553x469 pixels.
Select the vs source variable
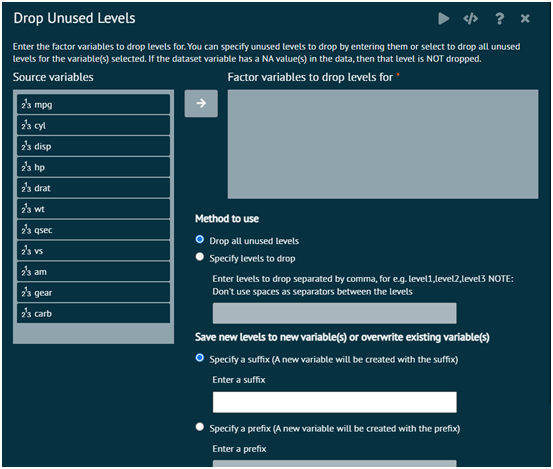click(x=93, y=251)
